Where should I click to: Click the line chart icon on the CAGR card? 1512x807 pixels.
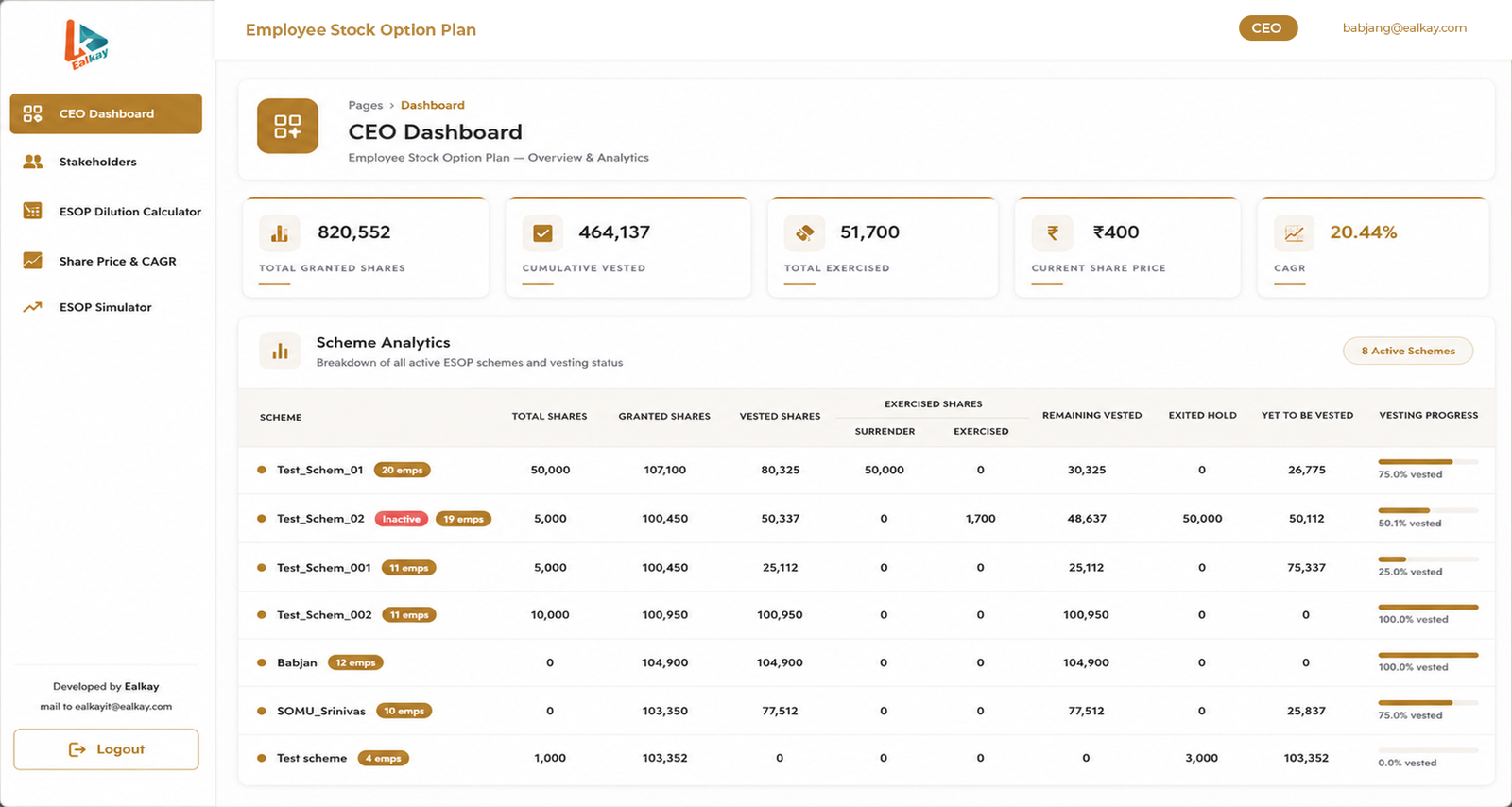click(x=1294, y=232)
